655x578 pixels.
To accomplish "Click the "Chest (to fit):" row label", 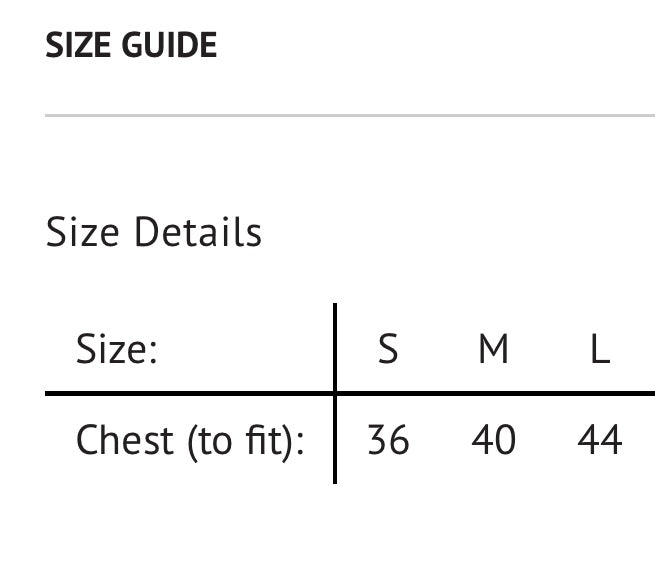I will click(x=190, y=440).
